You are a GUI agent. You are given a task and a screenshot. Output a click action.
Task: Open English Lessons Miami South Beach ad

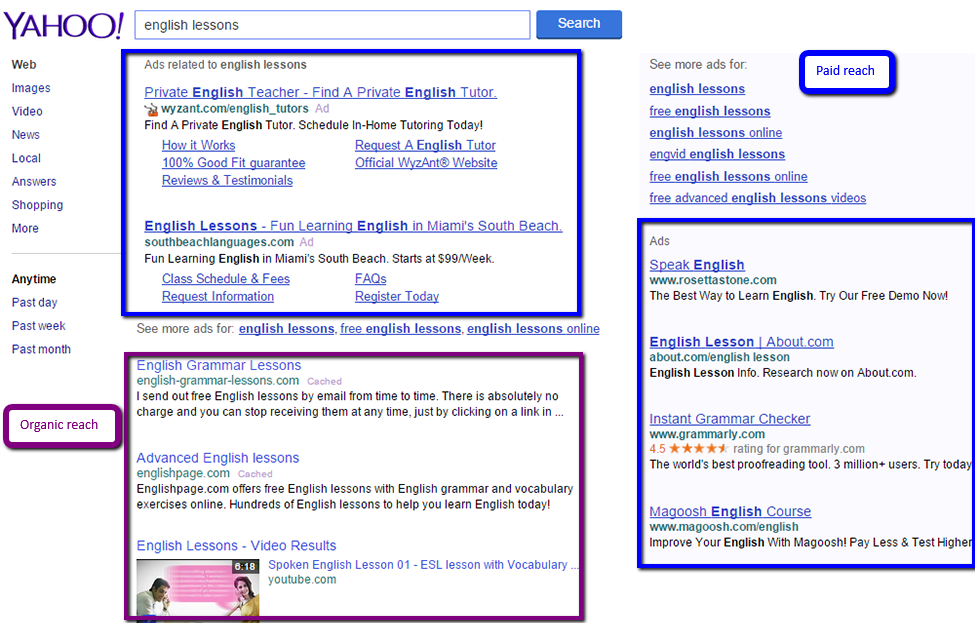pyautogui.click(x=353, y=226)
